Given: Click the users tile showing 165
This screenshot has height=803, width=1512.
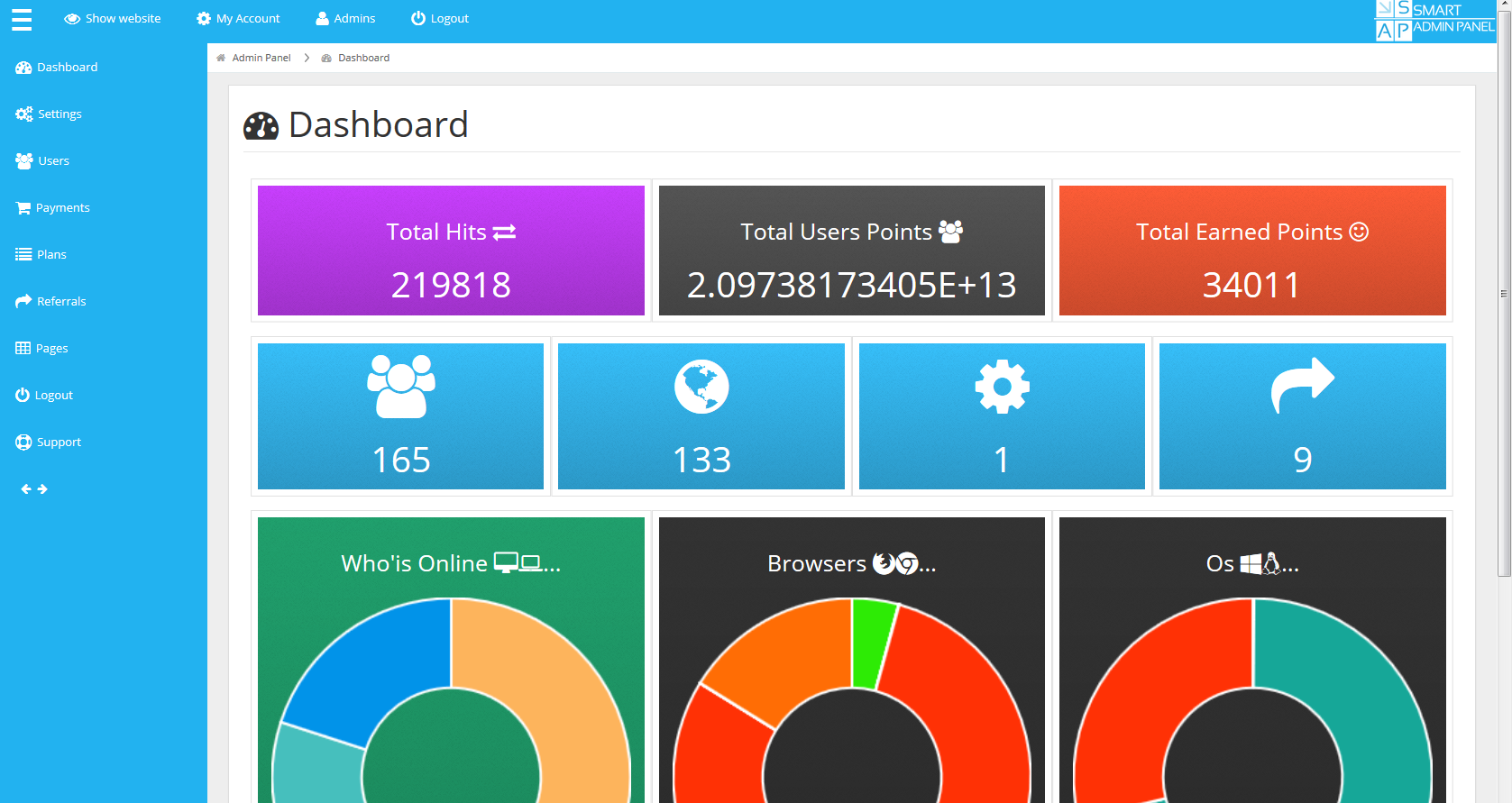Looking at the screenshot, I should [401, 416].
